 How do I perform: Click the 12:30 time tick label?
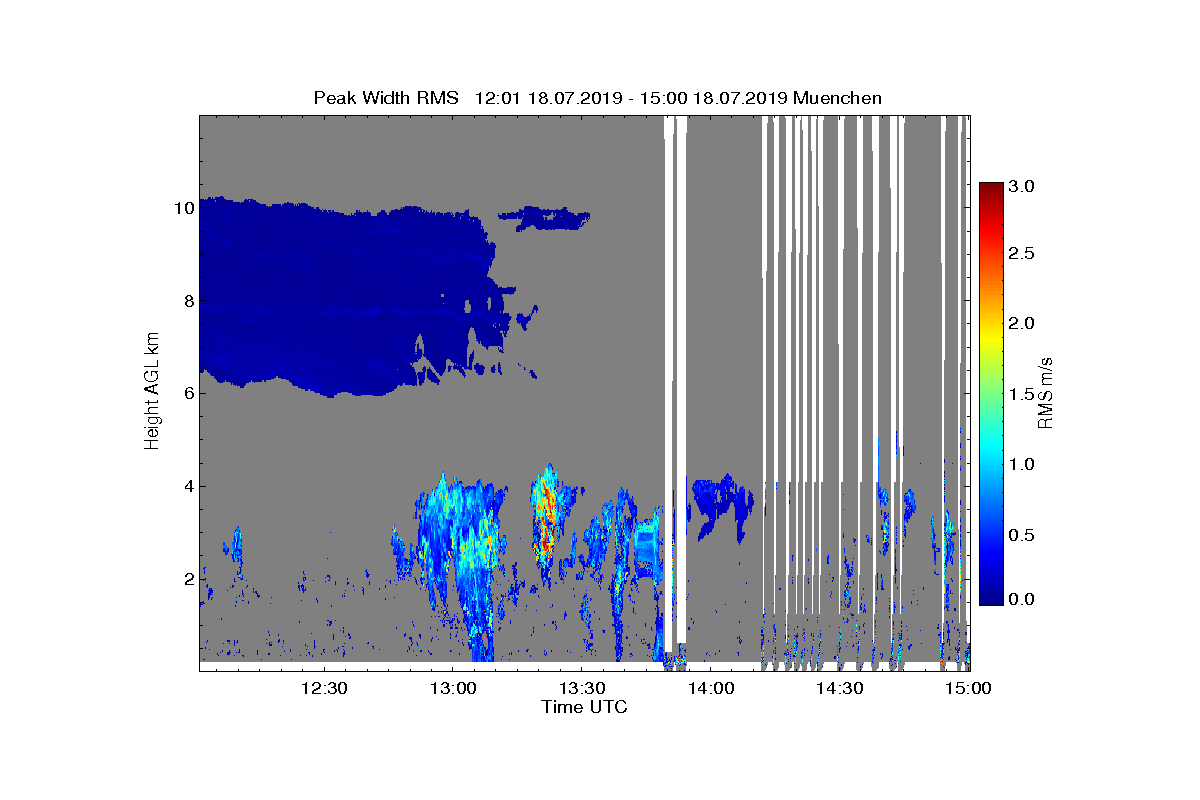(x=324, y=688)
